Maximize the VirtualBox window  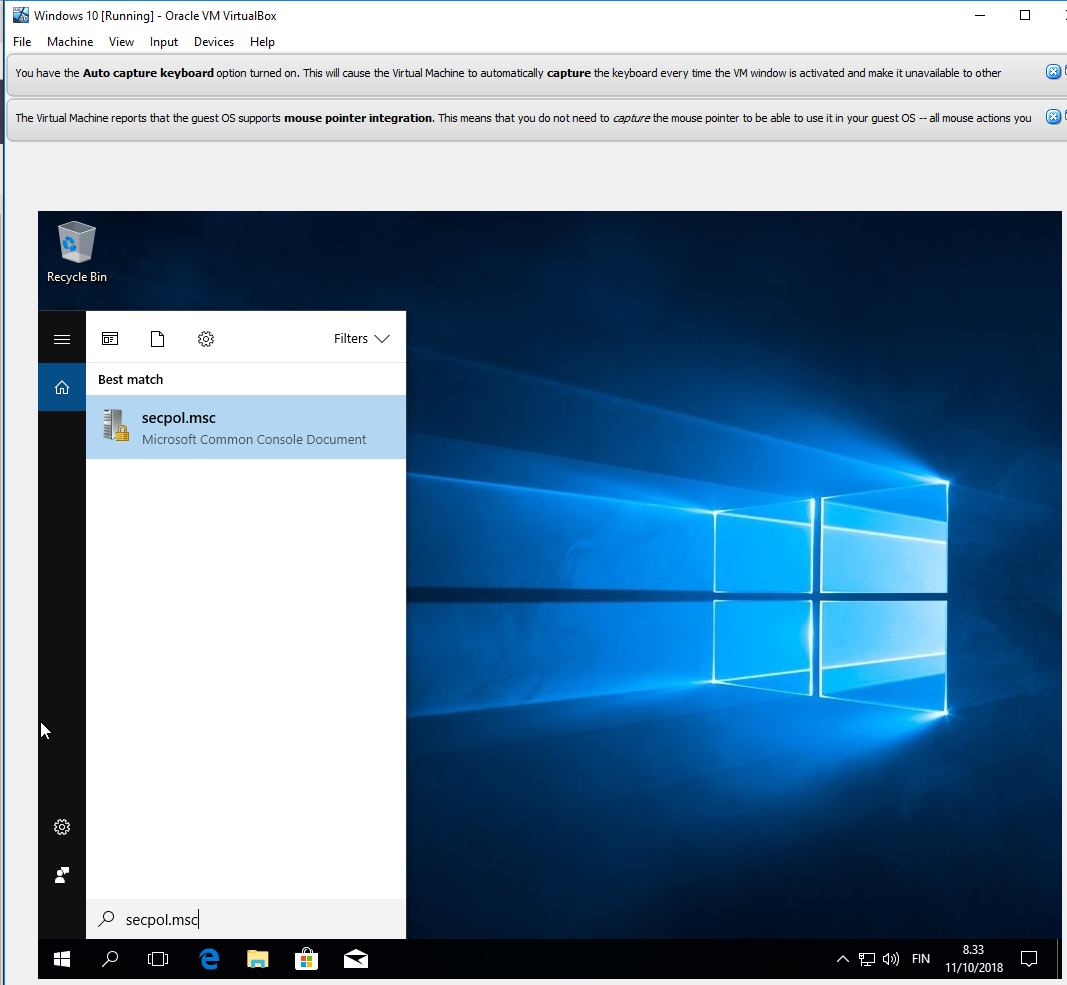click(1025, 15)
